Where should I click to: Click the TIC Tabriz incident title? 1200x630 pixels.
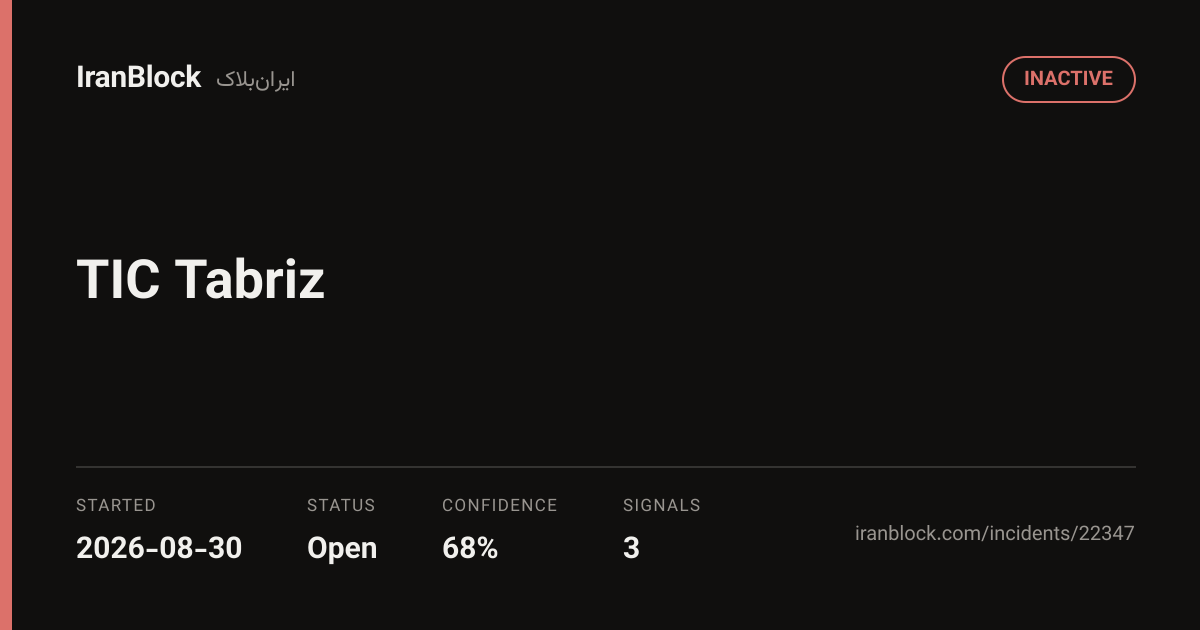coord(201,279)
